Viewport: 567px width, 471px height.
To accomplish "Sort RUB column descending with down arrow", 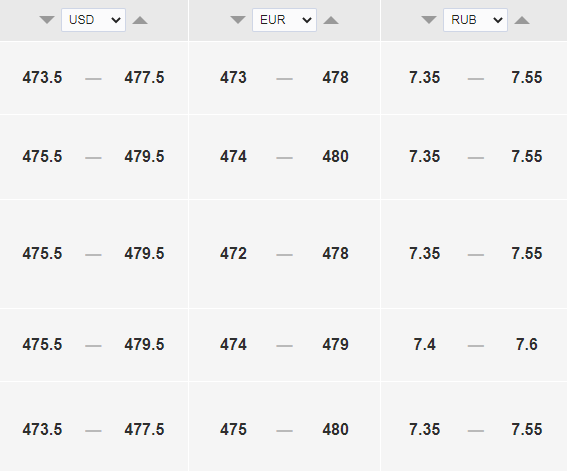I will click(x=429, y=20).
